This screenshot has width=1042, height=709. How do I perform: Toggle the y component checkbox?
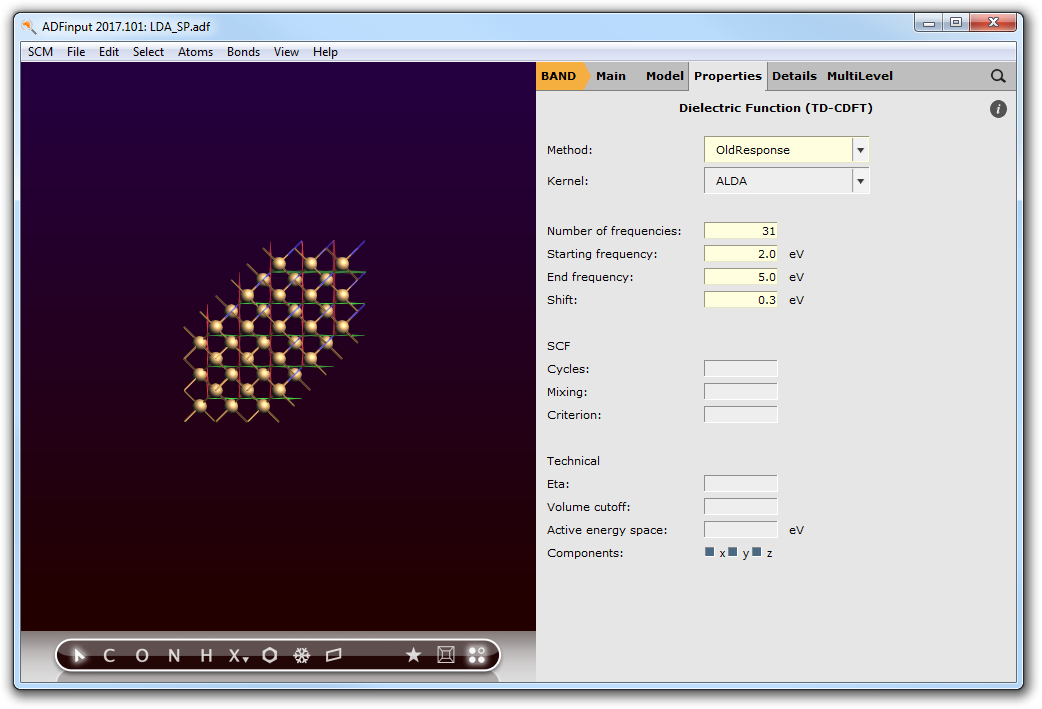pyautogui.click(x=733, y=552)
